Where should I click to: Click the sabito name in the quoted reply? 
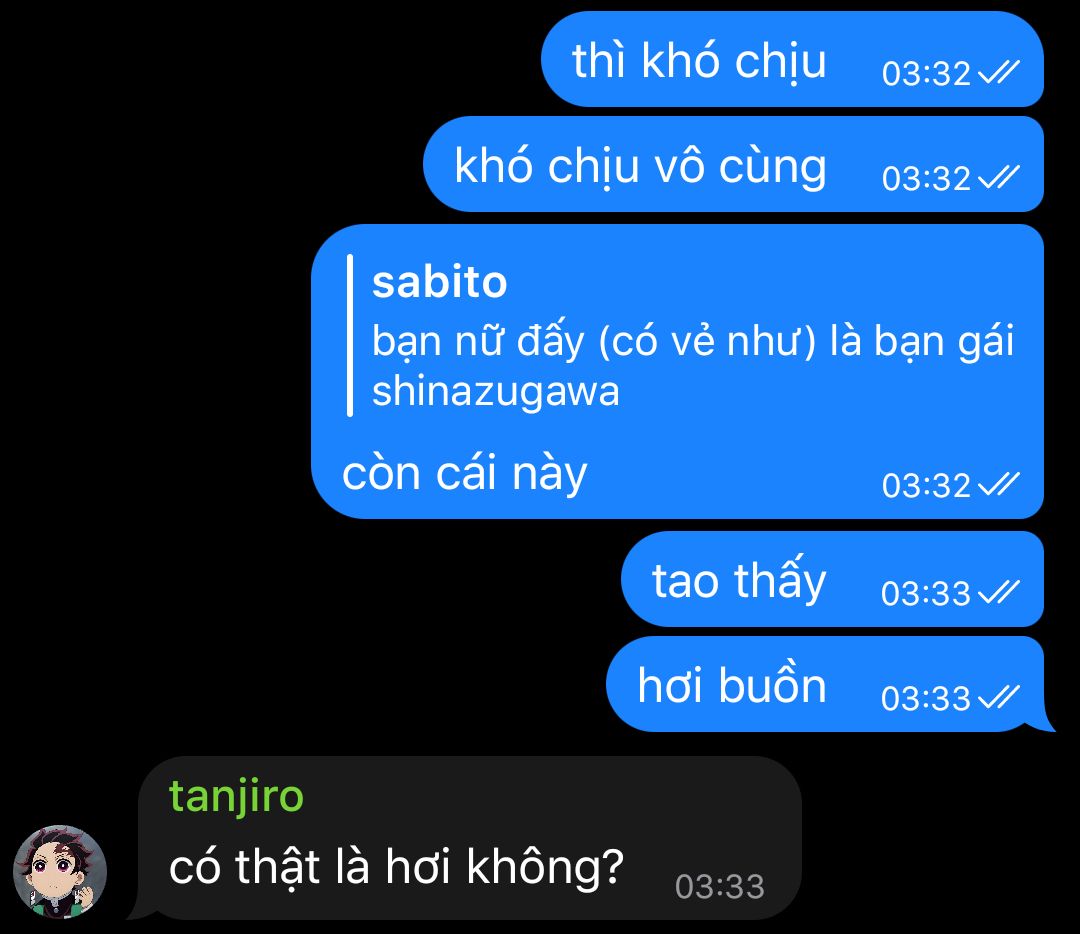point(439,282)
